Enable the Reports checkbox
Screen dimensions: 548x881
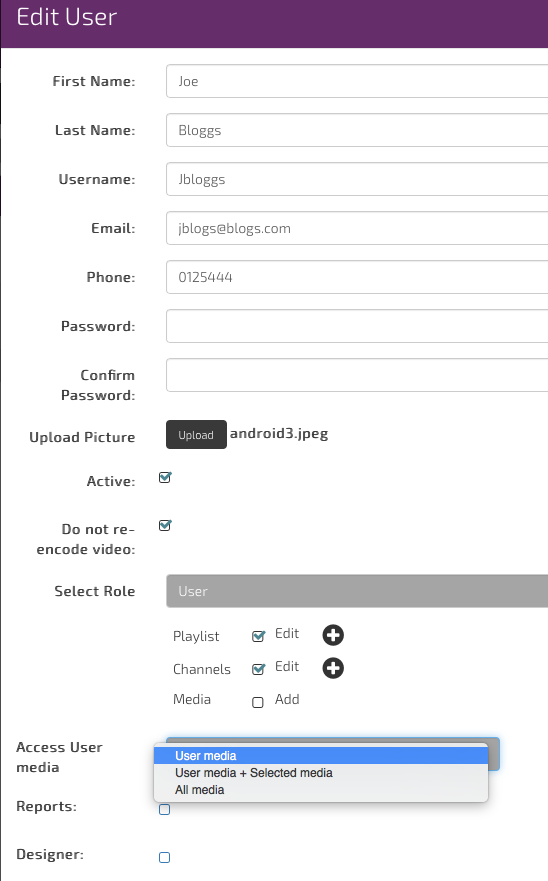(165, 810)
